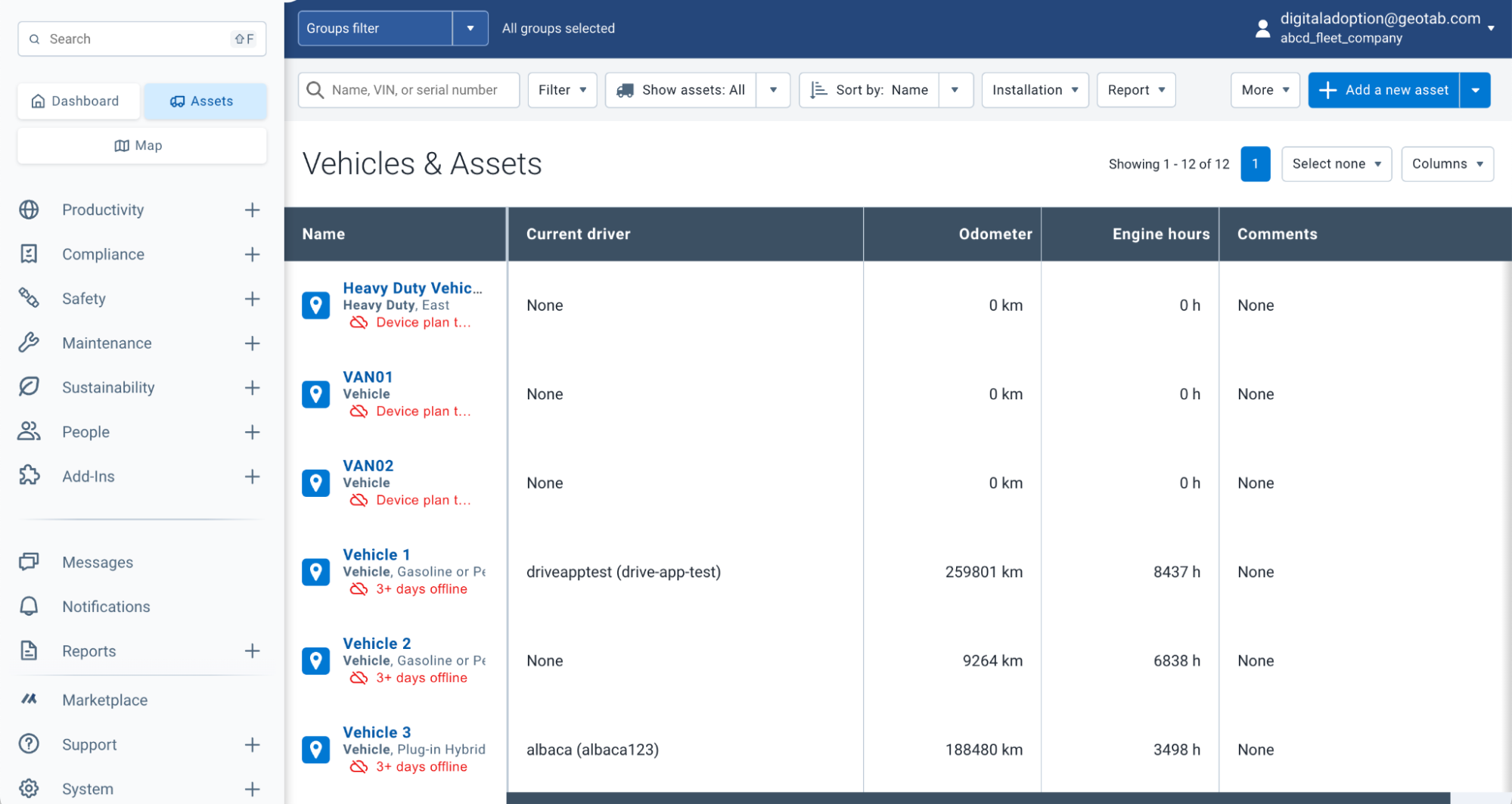1512x804 pixels.
Task: Select the People icon
Action: click(29, 431)
